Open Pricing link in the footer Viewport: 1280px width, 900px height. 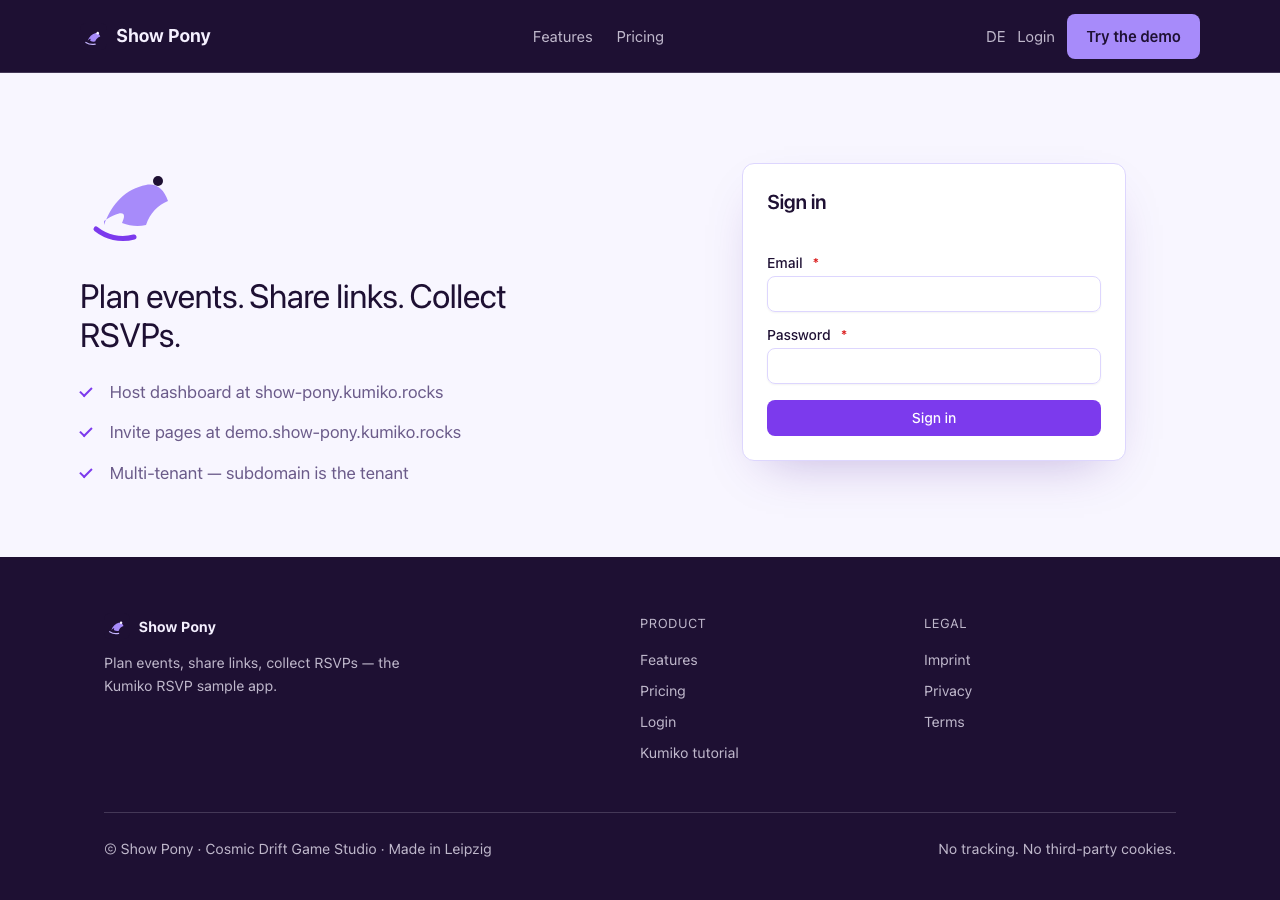coord(663,691)
